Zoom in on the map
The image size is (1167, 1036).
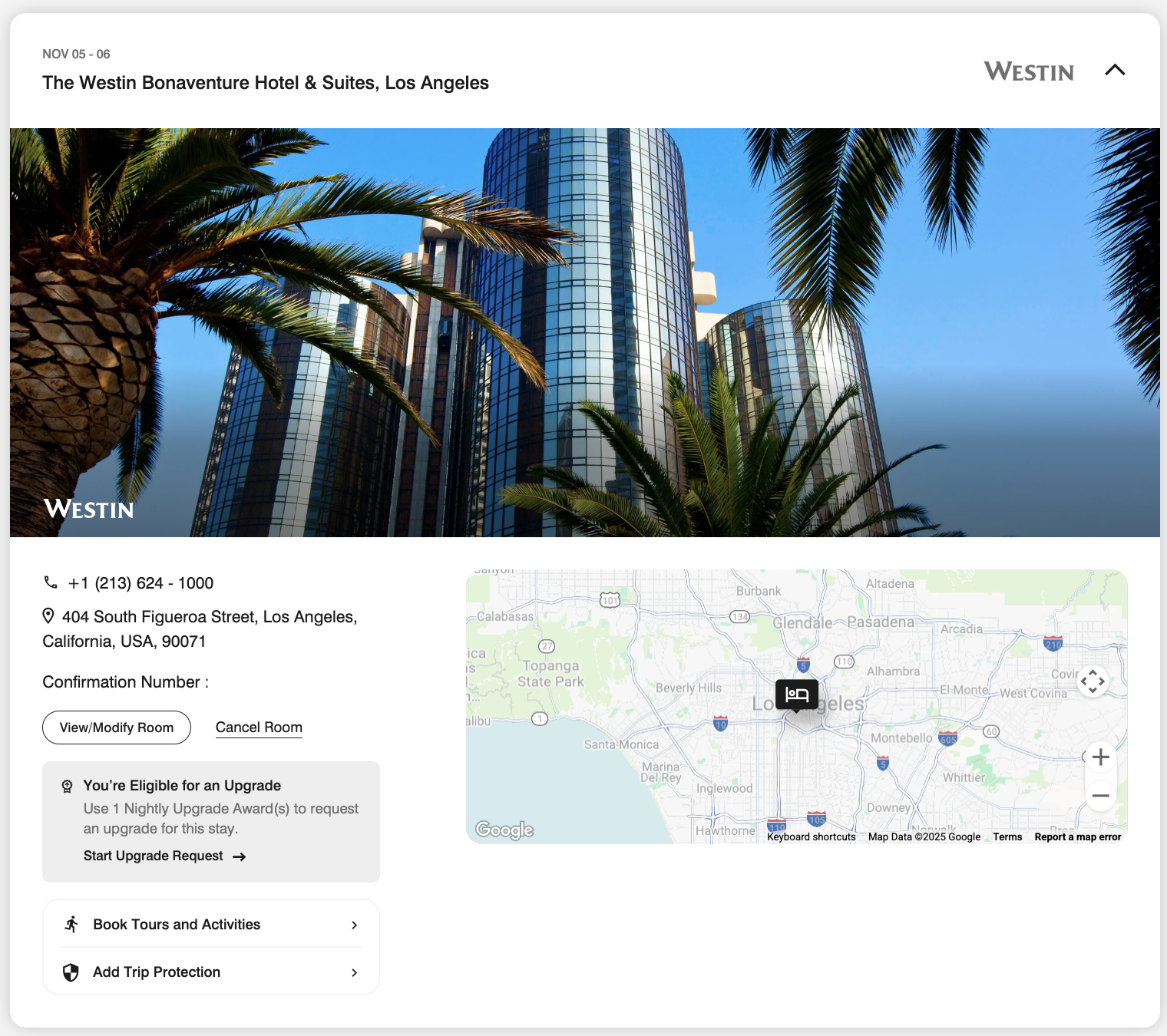1100,757
